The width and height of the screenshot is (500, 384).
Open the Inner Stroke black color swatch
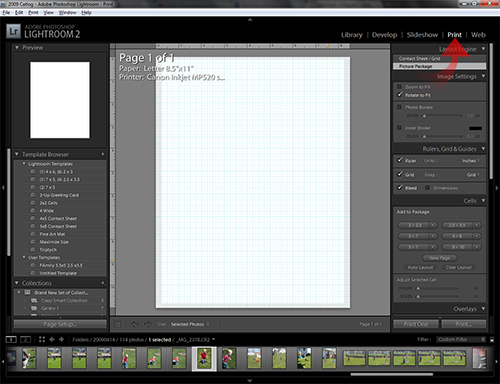(x=475, y=128)
